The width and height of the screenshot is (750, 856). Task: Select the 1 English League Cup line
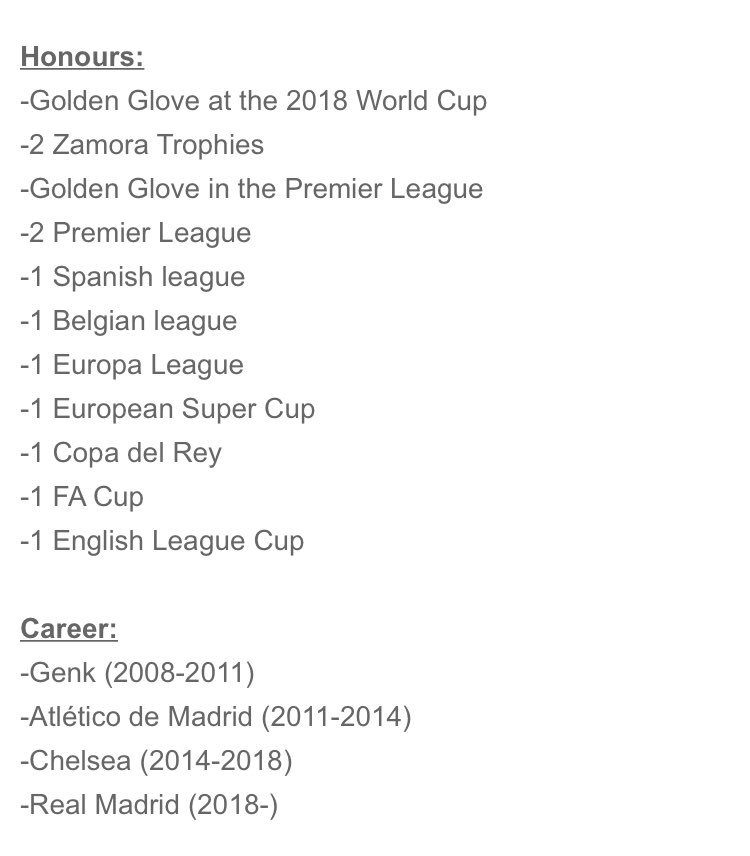pyautogui.click(x=162, y=541)
